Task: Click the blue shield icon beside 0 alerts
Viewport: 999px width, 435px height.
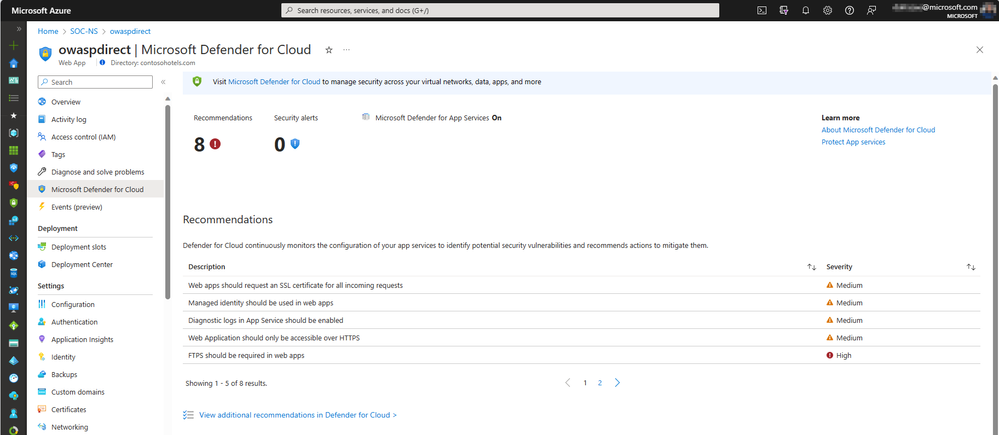Action: 295,144
